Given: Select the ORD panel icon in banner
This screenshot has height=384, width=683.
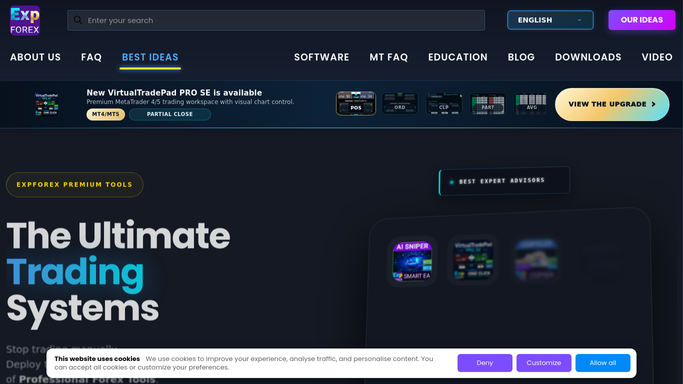Looking at the screenshot, I should [x=400, y=104].
